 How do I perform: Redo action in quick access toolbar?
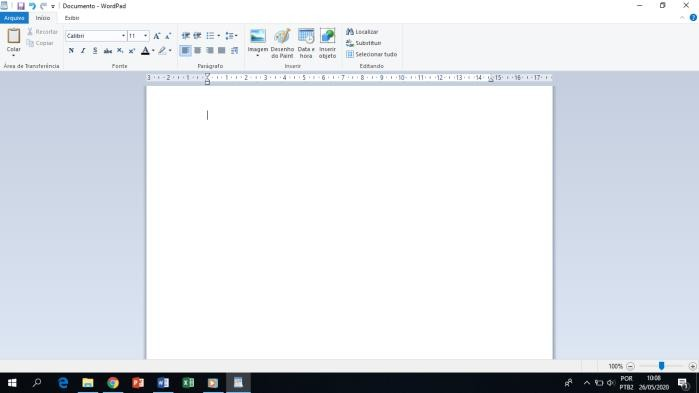(x=43, y=6)
